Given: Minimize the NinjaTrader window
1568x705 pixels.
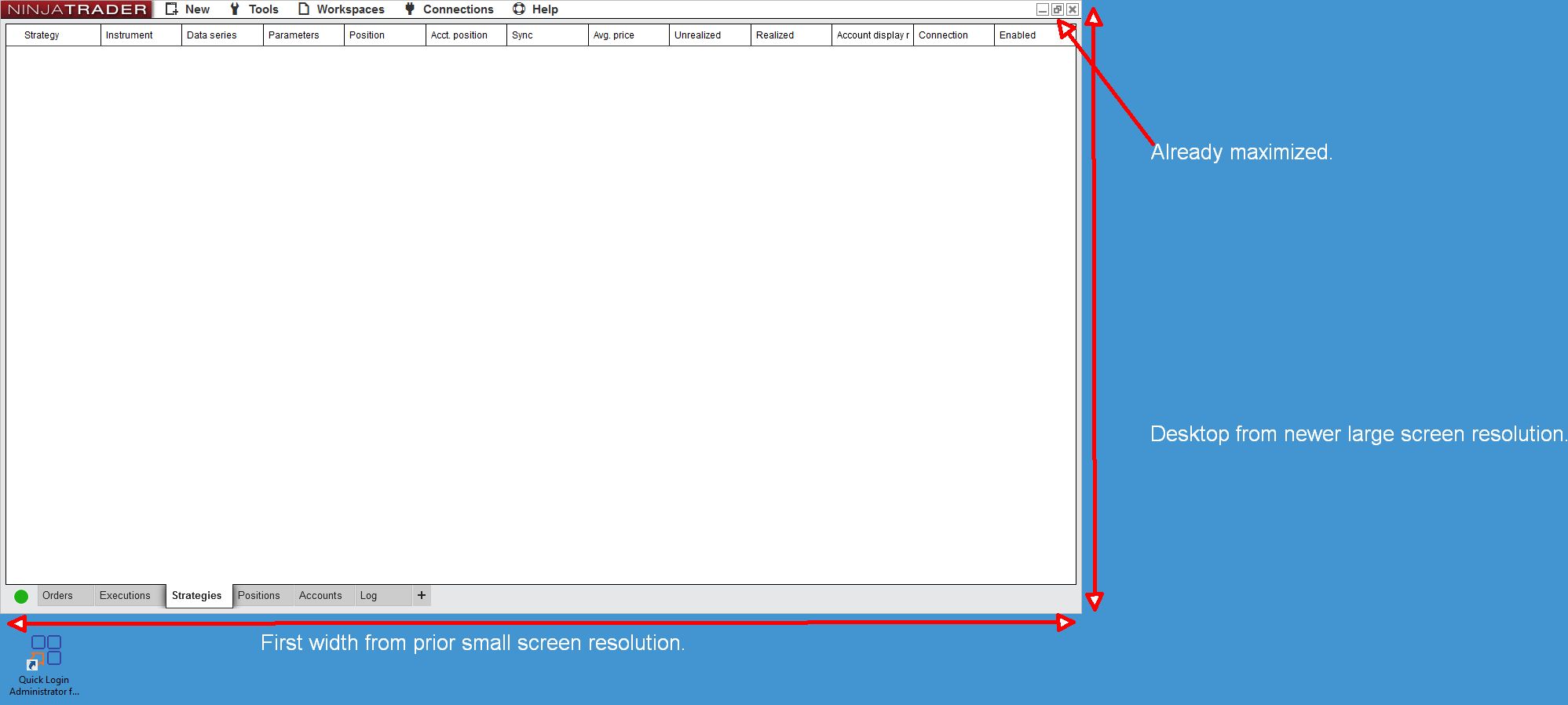Looking at the screenshot, I should (1043, 9).
